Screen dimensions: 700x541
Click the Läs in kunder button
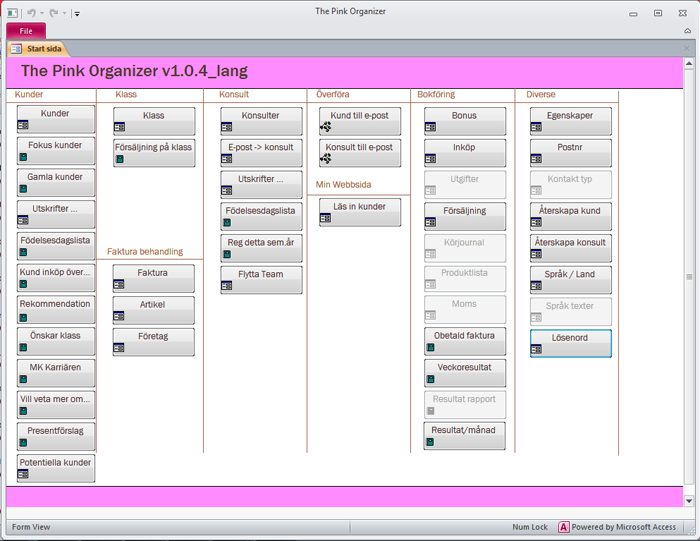(360, 212)
